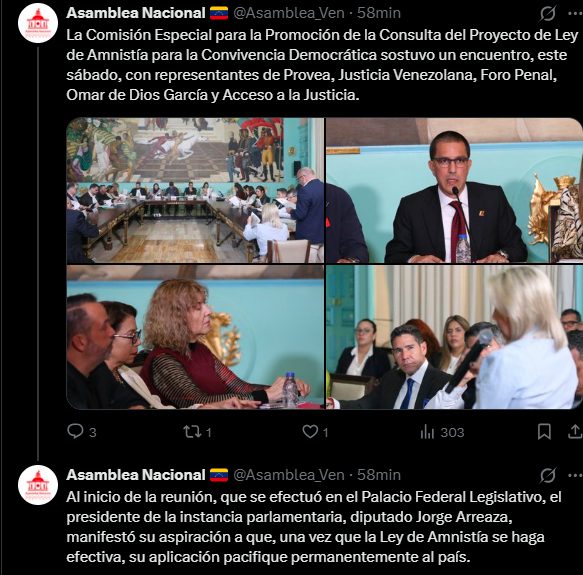Click the Grok icon on the first tweet

(548, 13)
